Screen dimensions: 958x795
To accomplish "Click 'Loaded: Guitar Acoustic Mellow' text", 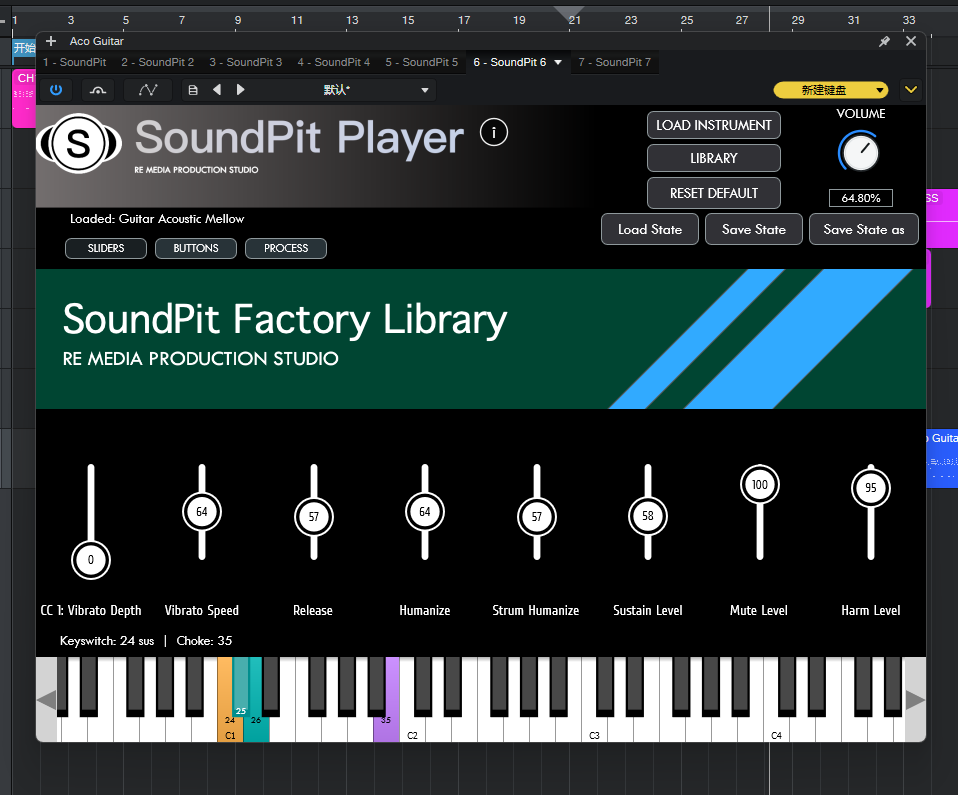I will click(x=157, y=219).
